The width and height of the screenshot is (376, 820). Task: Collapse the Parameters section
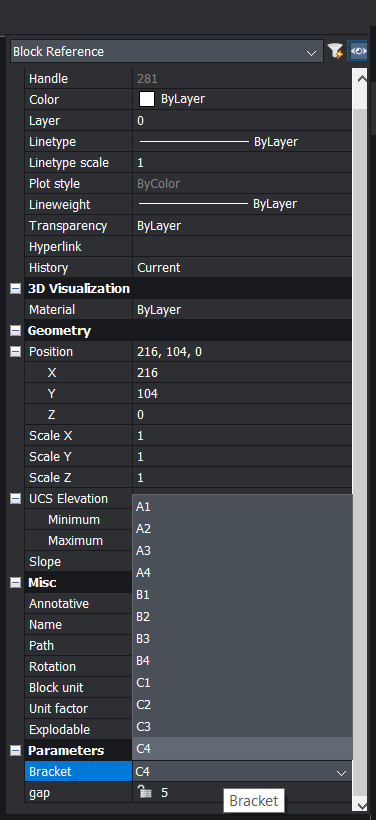point(16,750)
